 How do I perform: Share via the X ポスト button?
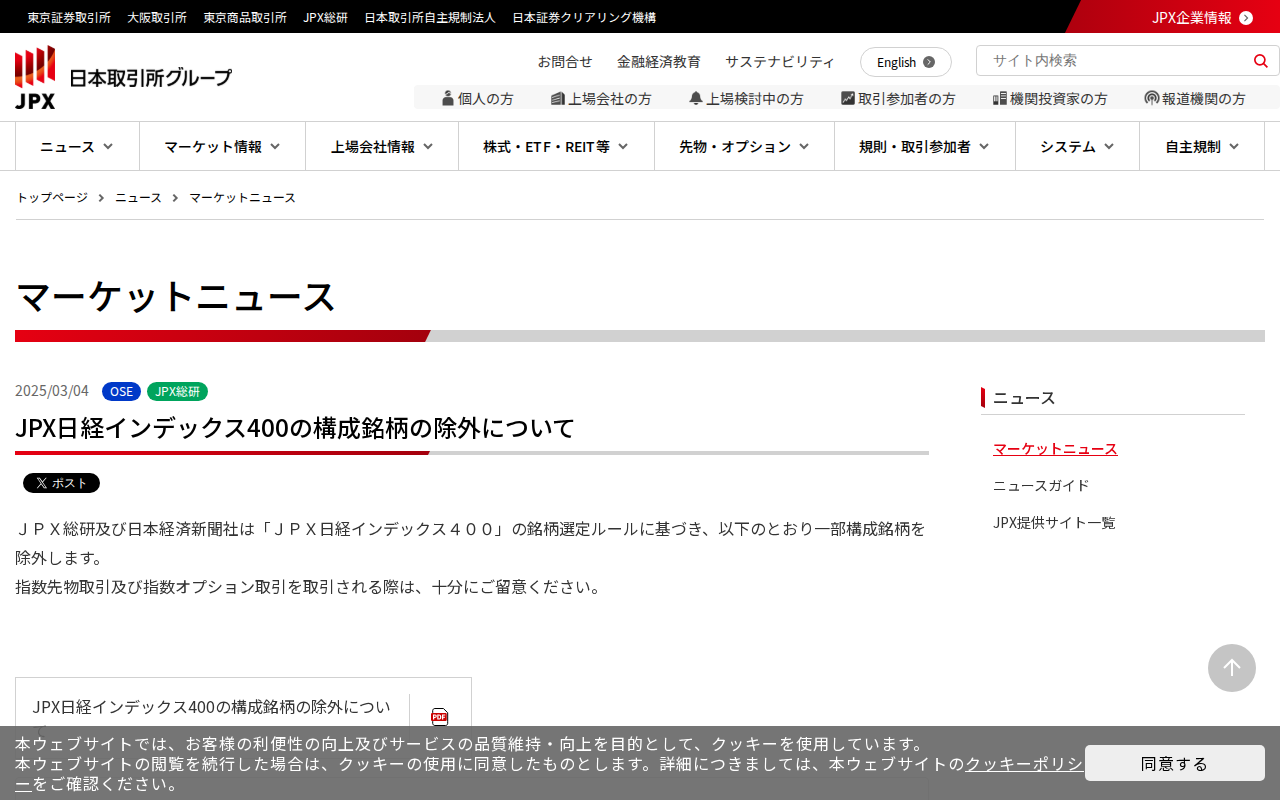(61, 483)
